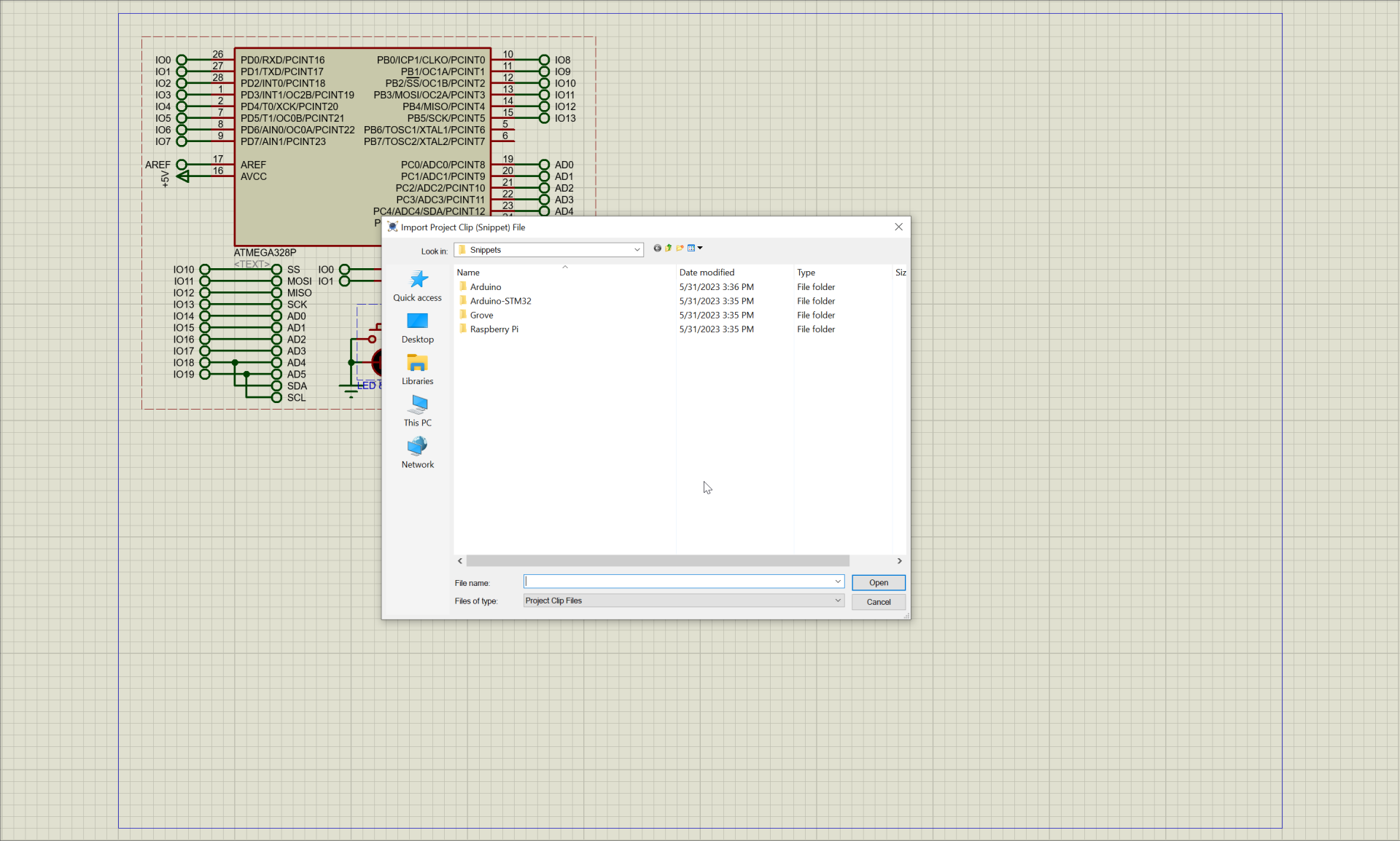
Task: Sort by Date modified column header
Action: (x=707, y=273)
